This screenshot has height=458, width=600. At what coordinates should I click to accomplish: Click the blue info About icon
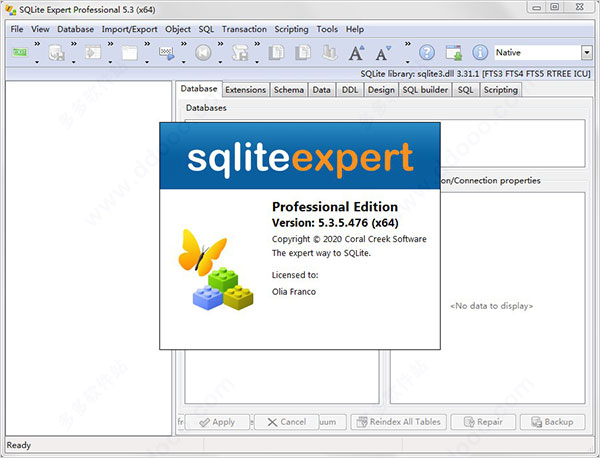[480, 52]
